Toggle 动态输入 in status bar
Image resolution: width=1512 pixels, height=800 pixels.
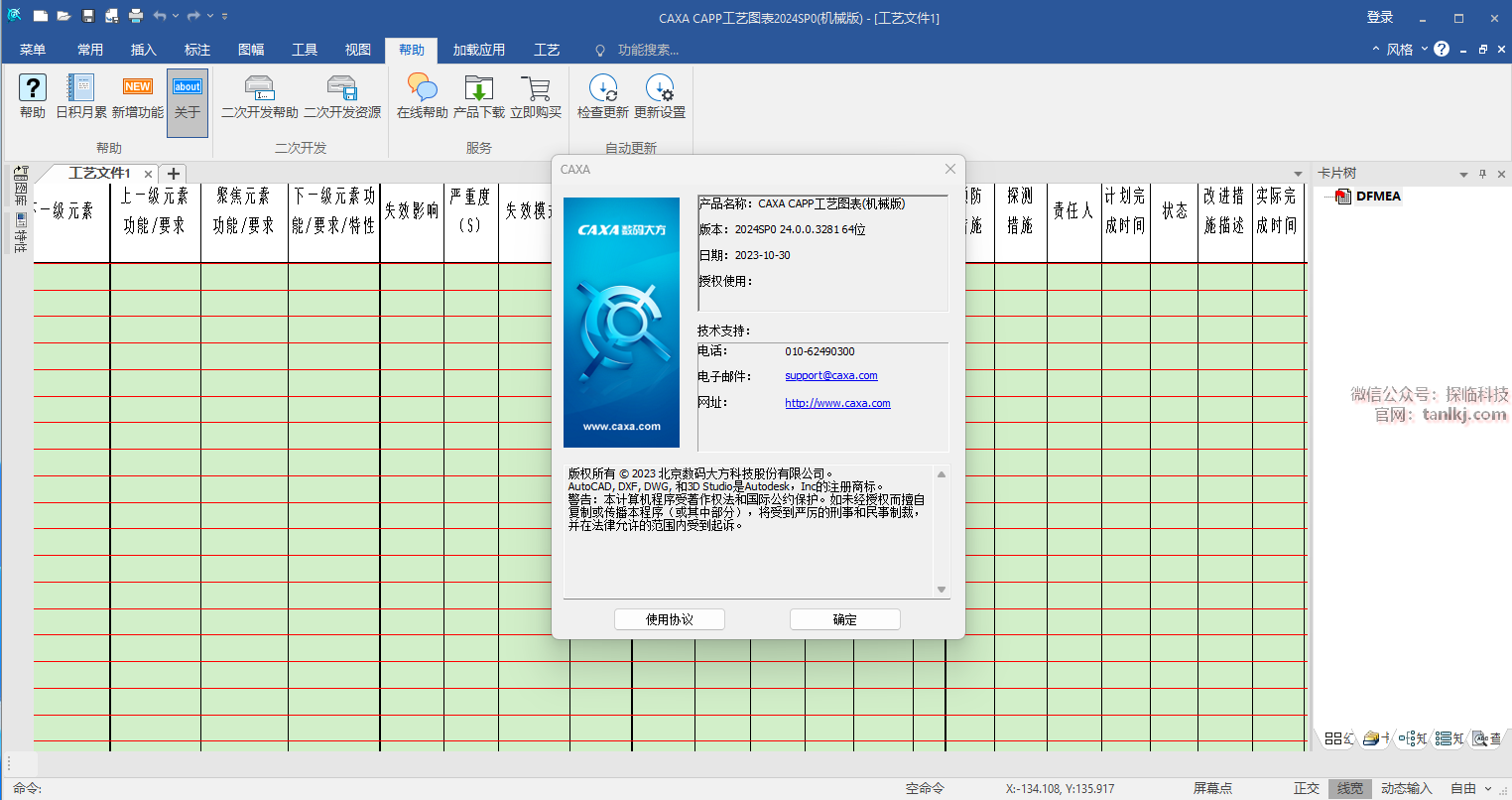(1406, 788)
